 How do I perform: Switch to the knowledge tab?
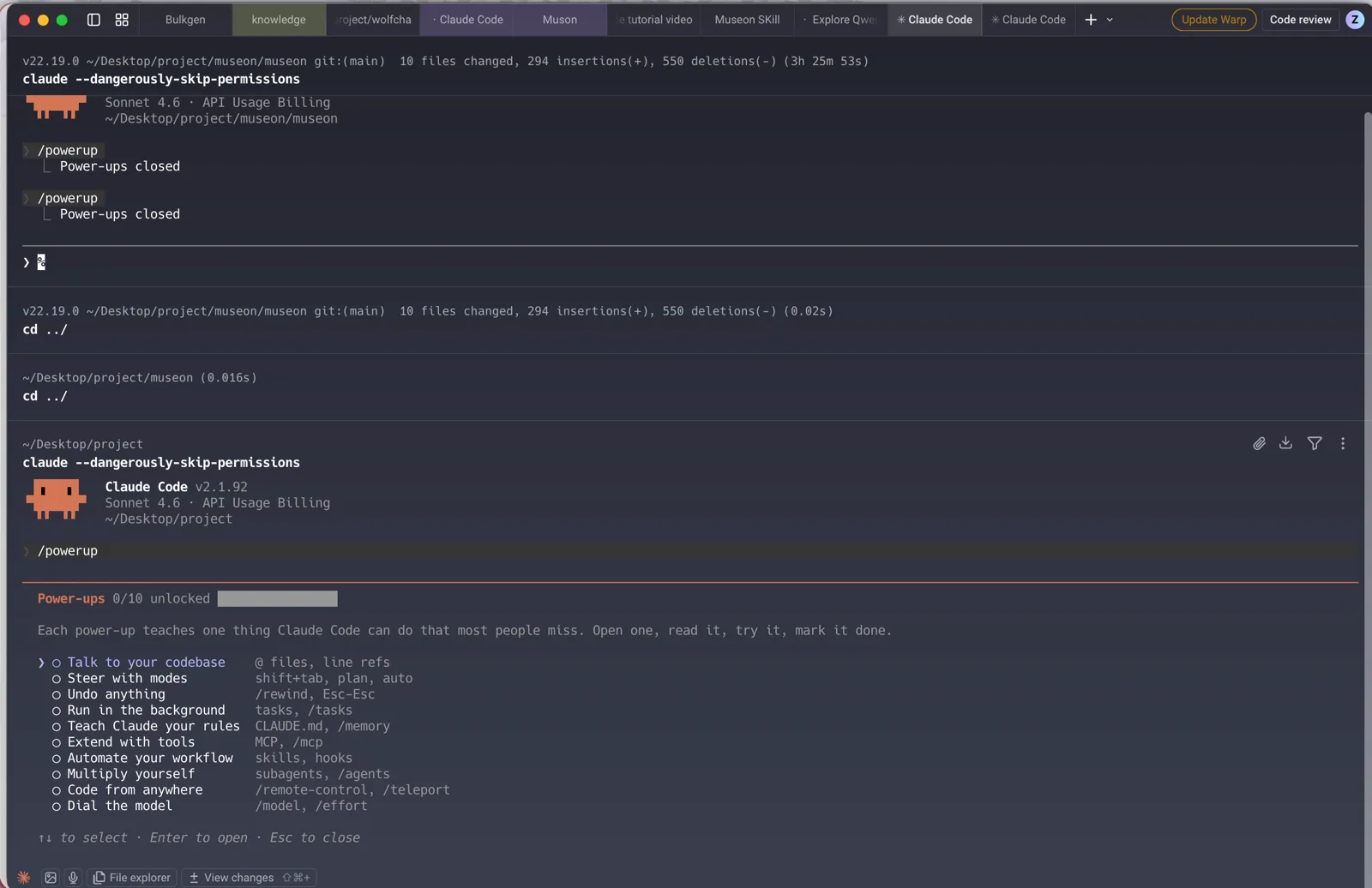click(x=279, y=20)
